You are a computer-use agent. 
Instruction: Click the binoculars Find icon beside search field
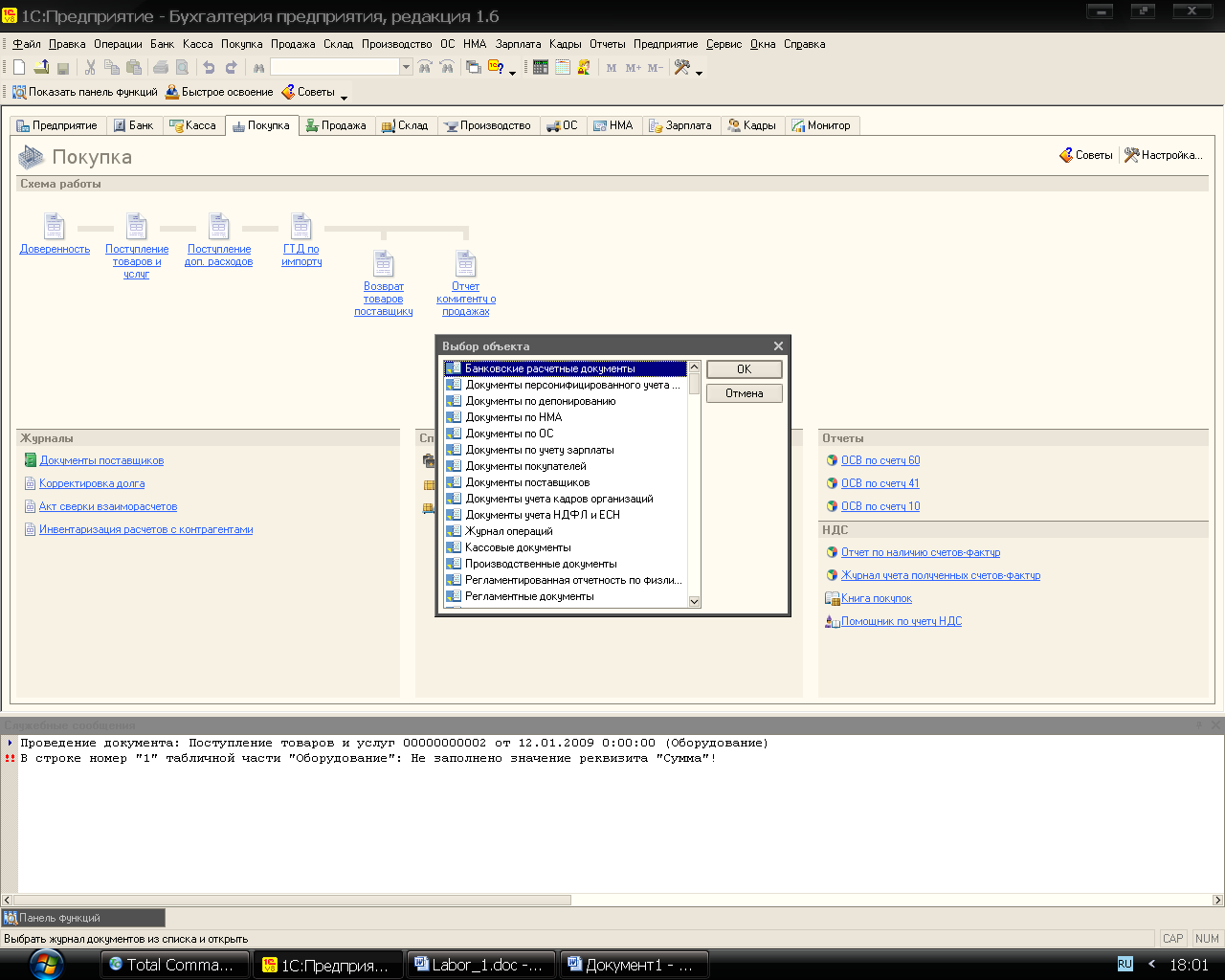[258, 67]
